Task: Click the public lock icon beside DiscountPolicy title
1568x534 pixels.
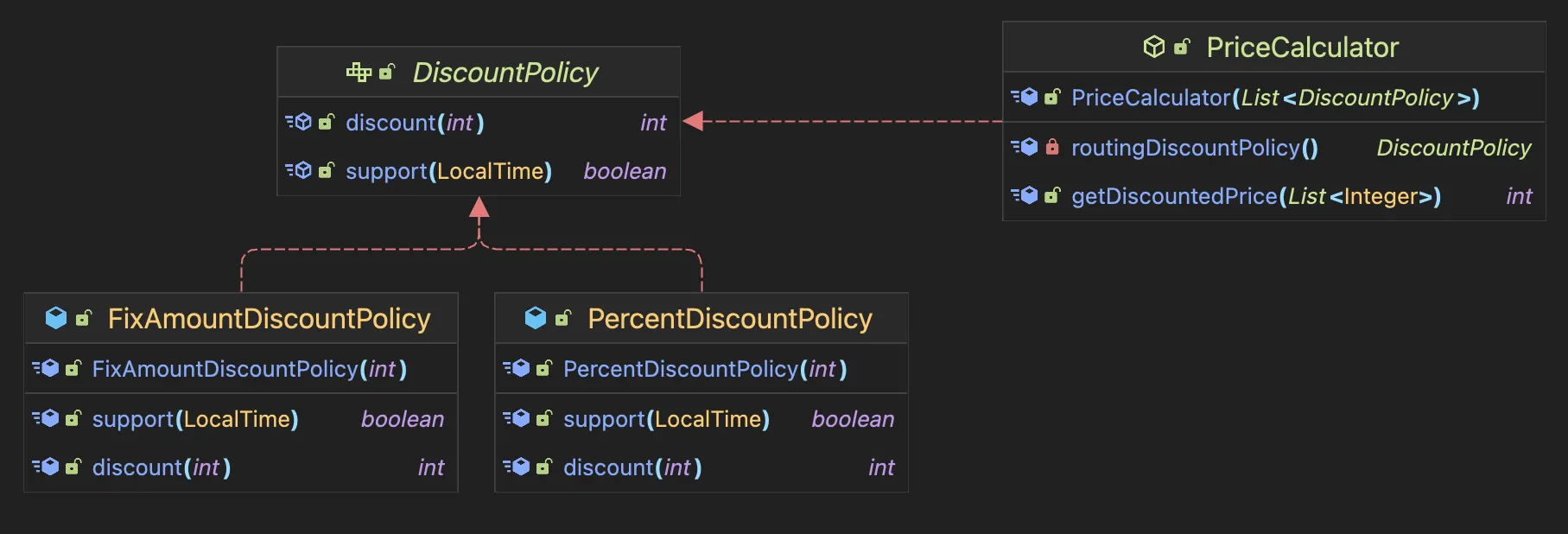Action: [387, 73]
